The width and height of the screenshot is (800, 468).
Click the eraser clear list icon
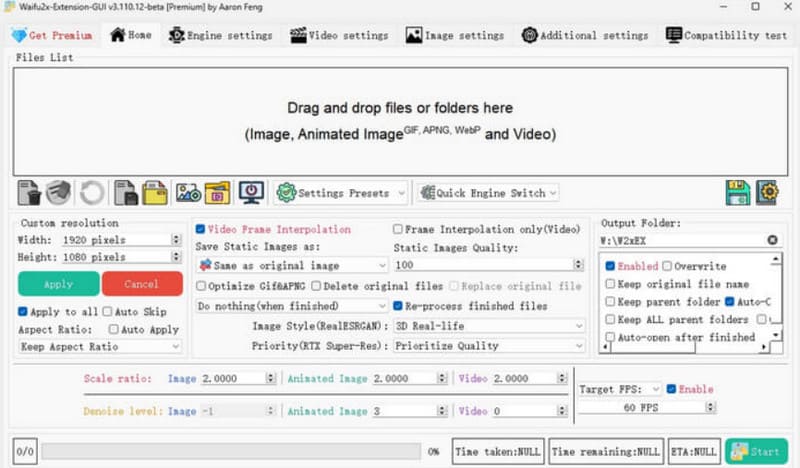[x=59, y=192]
